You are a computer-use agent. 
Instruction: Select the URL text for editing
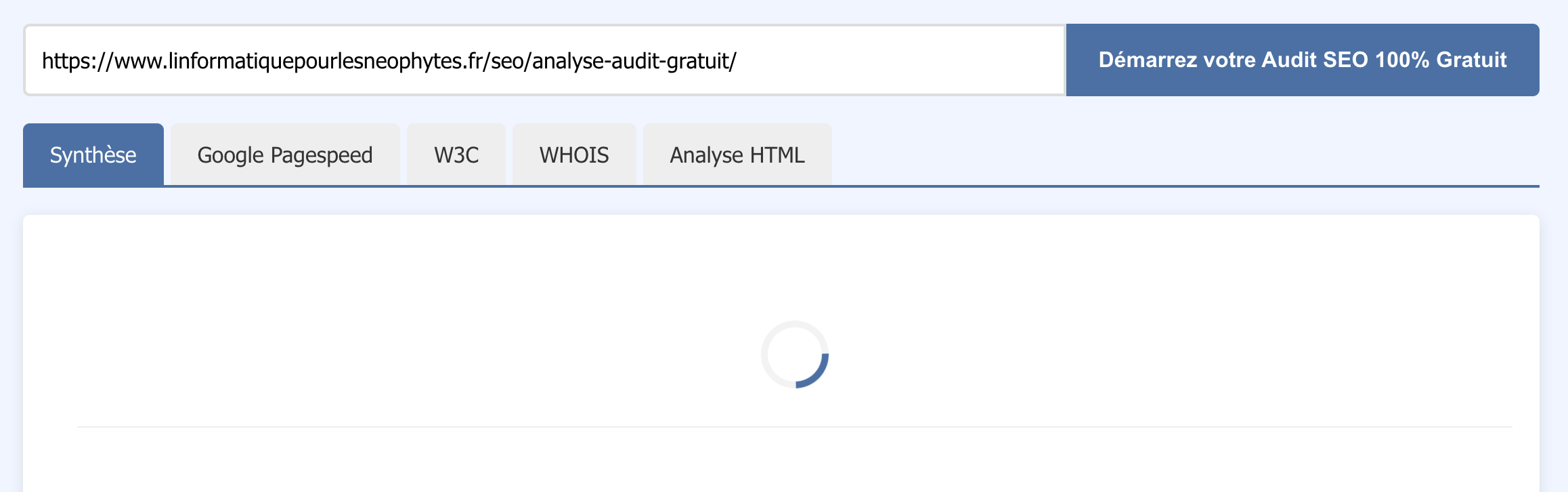coord(389,60)
